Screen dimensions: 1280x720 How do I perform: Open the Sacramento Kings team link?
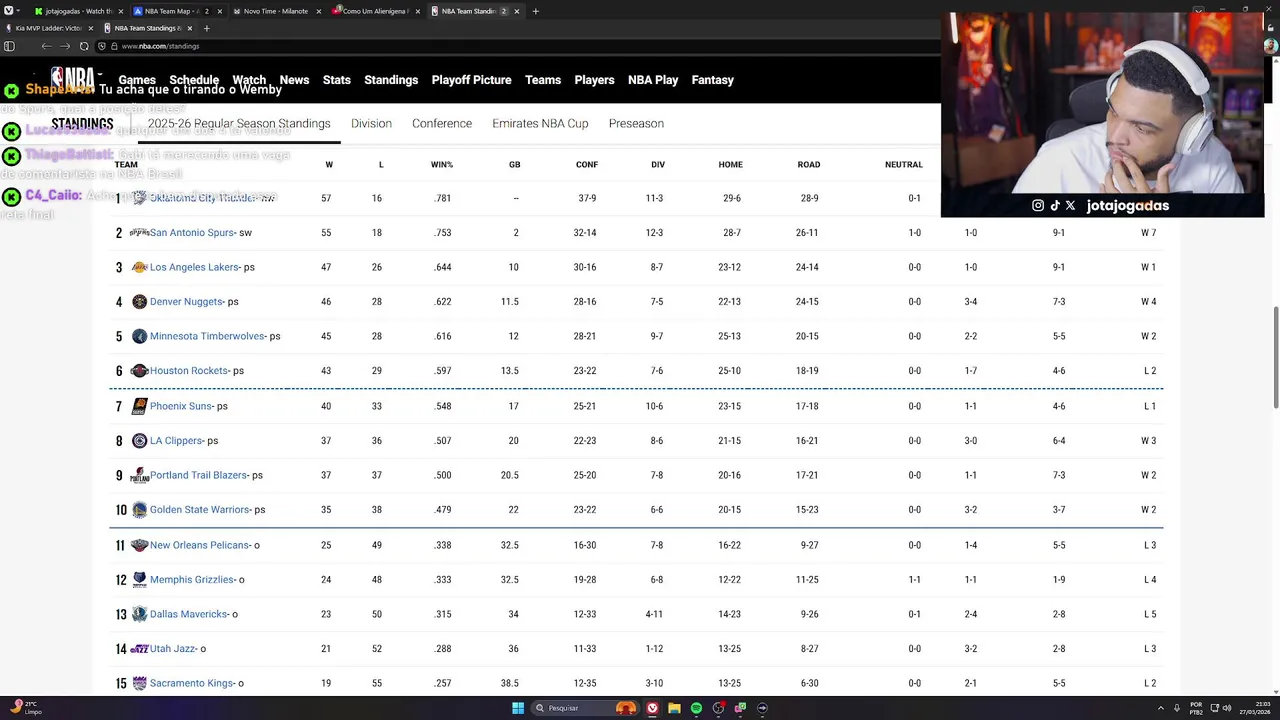point(192,683)
